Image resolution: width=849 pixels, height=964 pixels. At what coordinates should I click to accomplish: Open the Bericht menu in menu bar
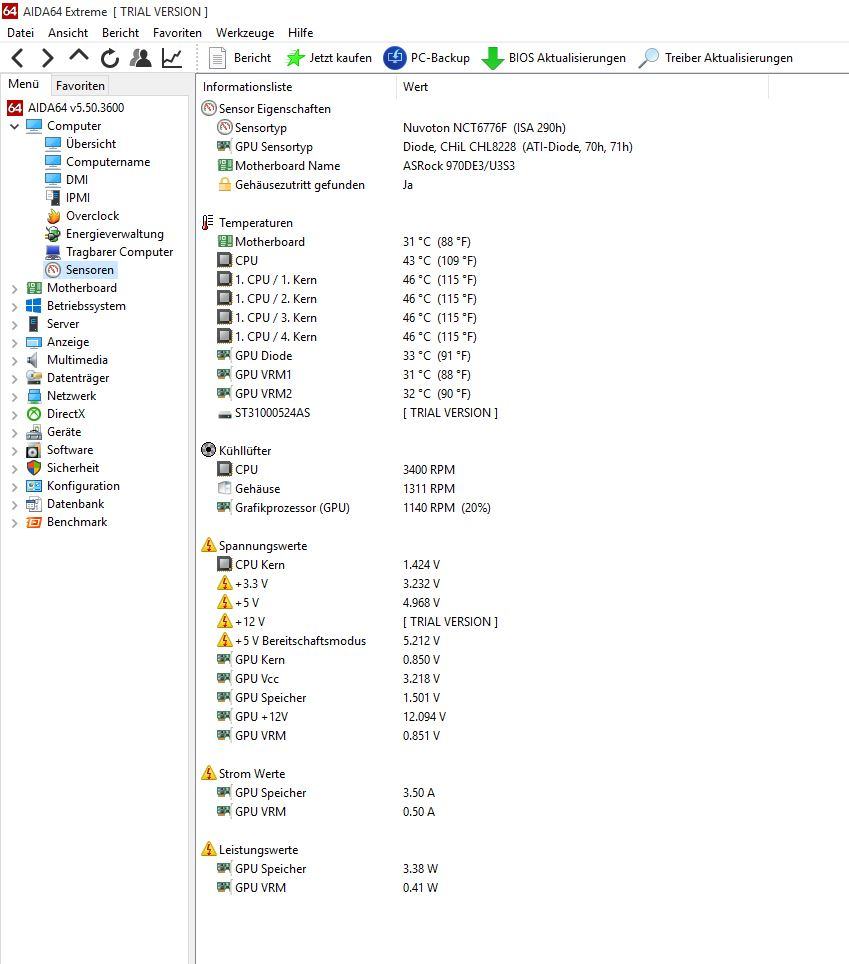[x=120, y=33]
